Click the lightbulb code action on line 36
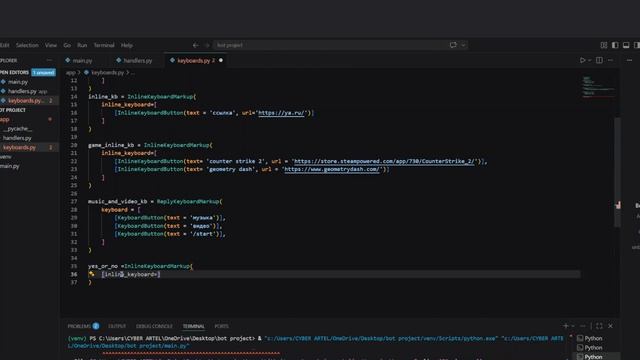Viewport: 640px width, 360px height. 91,274
